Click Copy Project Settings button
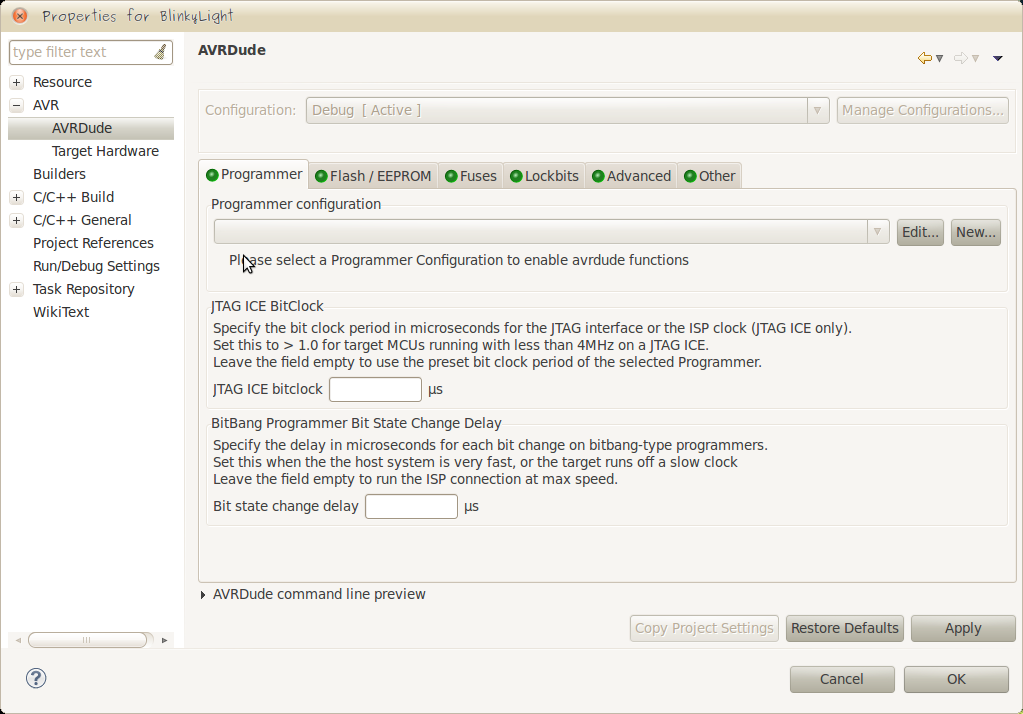This screenshot has width=1023, height=714. [x=704, y=629]
